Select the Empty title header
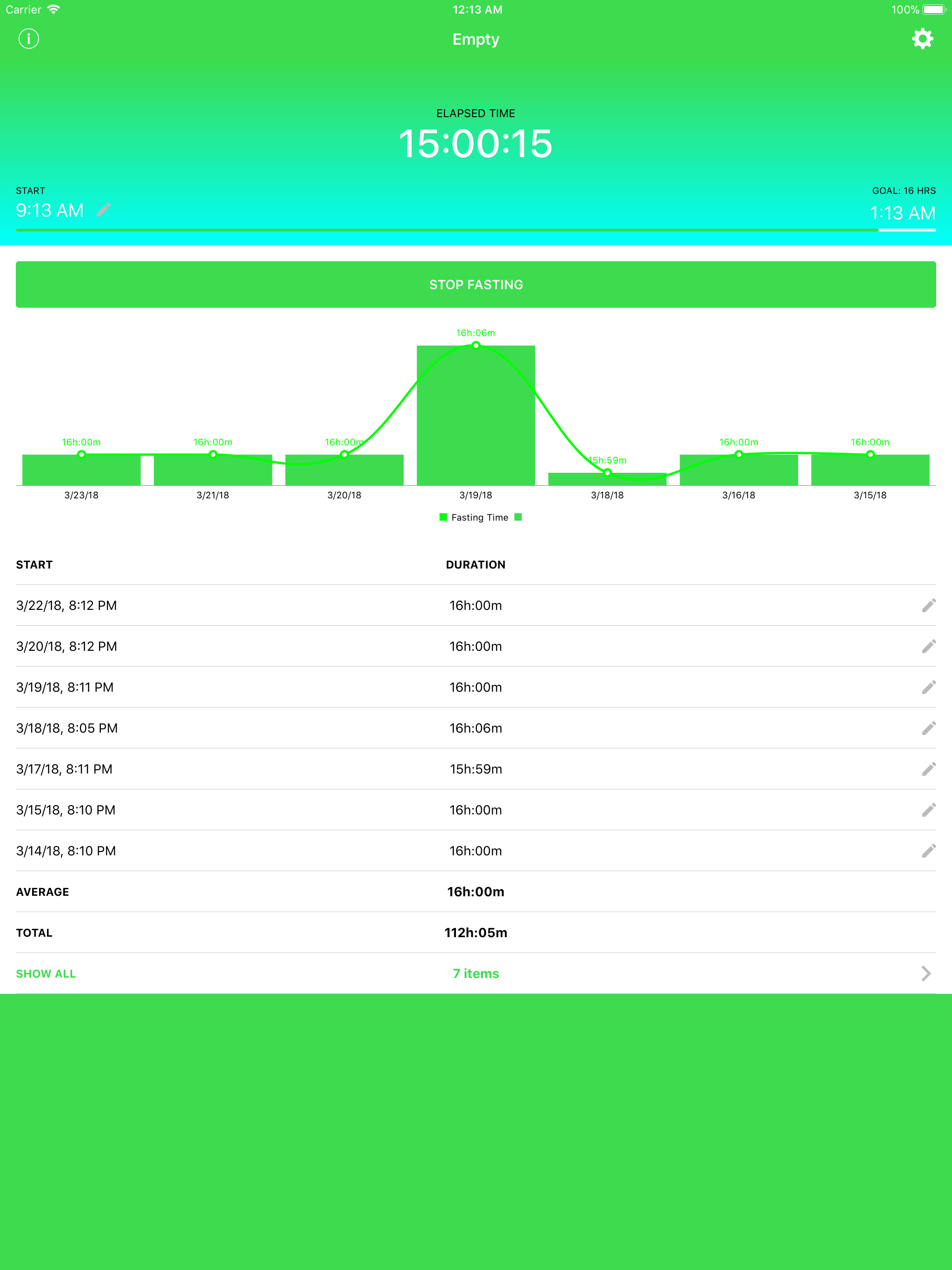The width and height of the screenshot is (952, 1270). 476,39
